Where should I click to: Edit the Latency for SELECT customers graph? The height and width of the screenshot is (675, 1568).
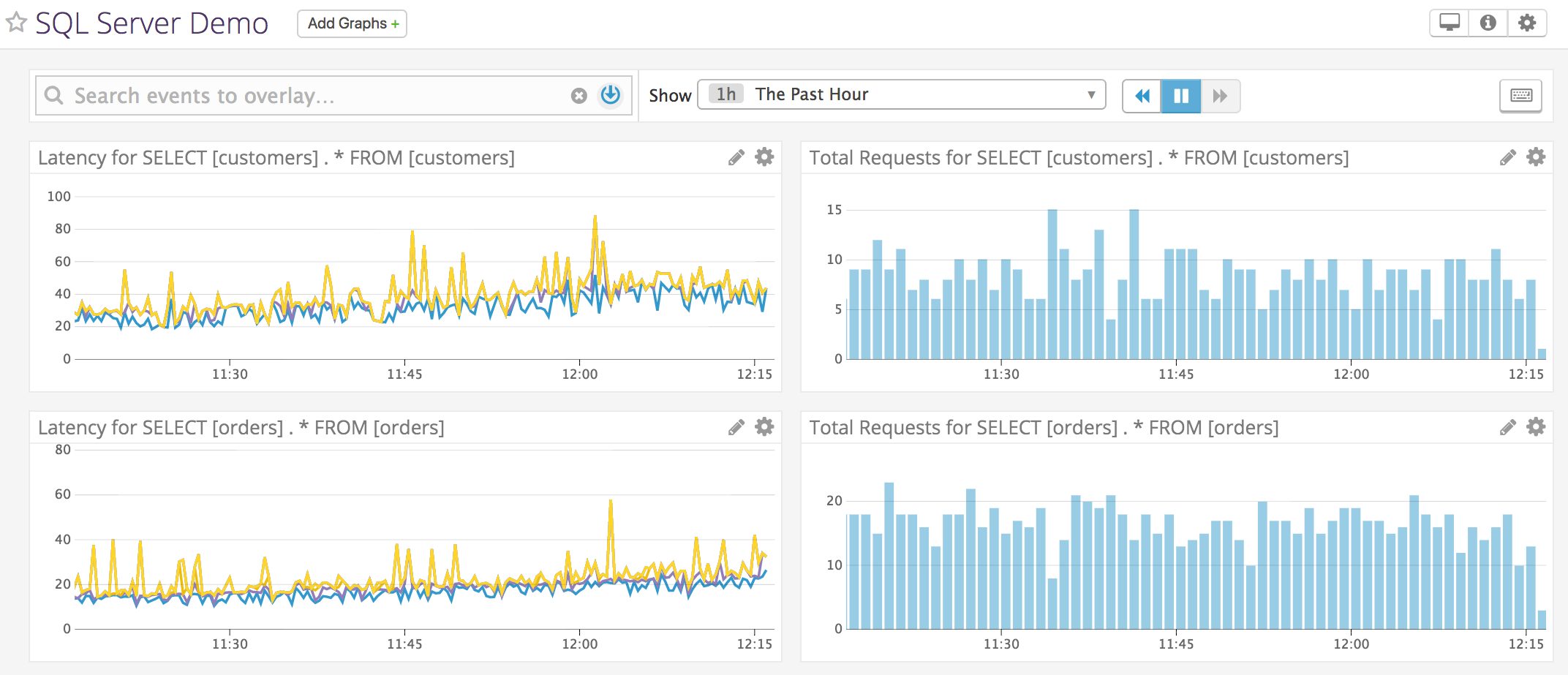[736, 157]
